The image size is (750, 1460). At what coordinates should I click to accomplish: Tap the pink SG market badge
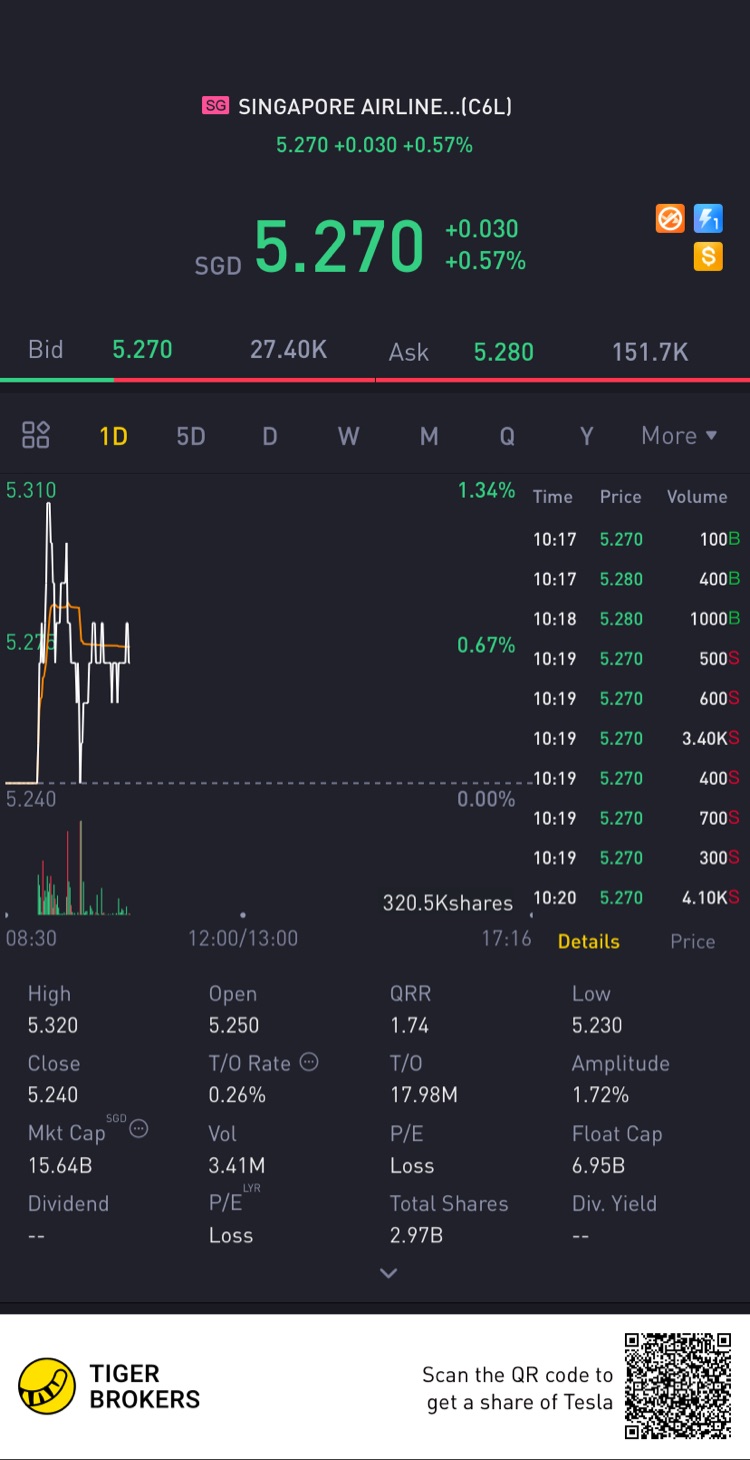click(x=215, y=106)
